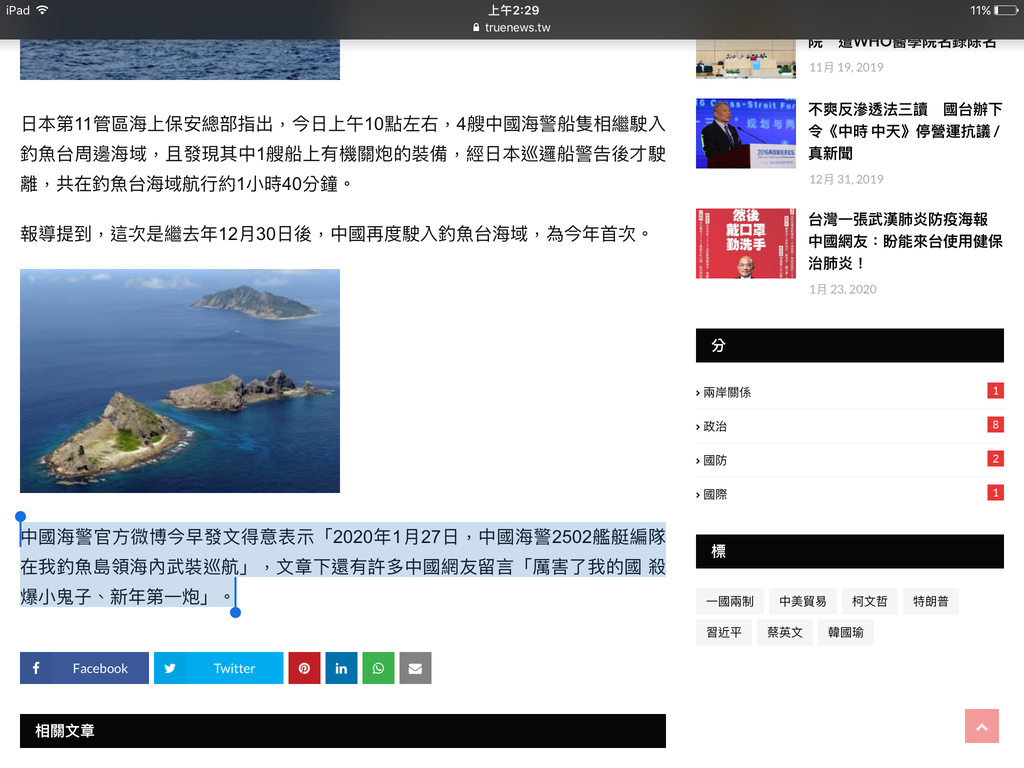Image resolution: width=1024 pixels, height=768 pixels.
Task: Open 不爽反滲透法三讀 article headline
Action: [x=905, y=131]
